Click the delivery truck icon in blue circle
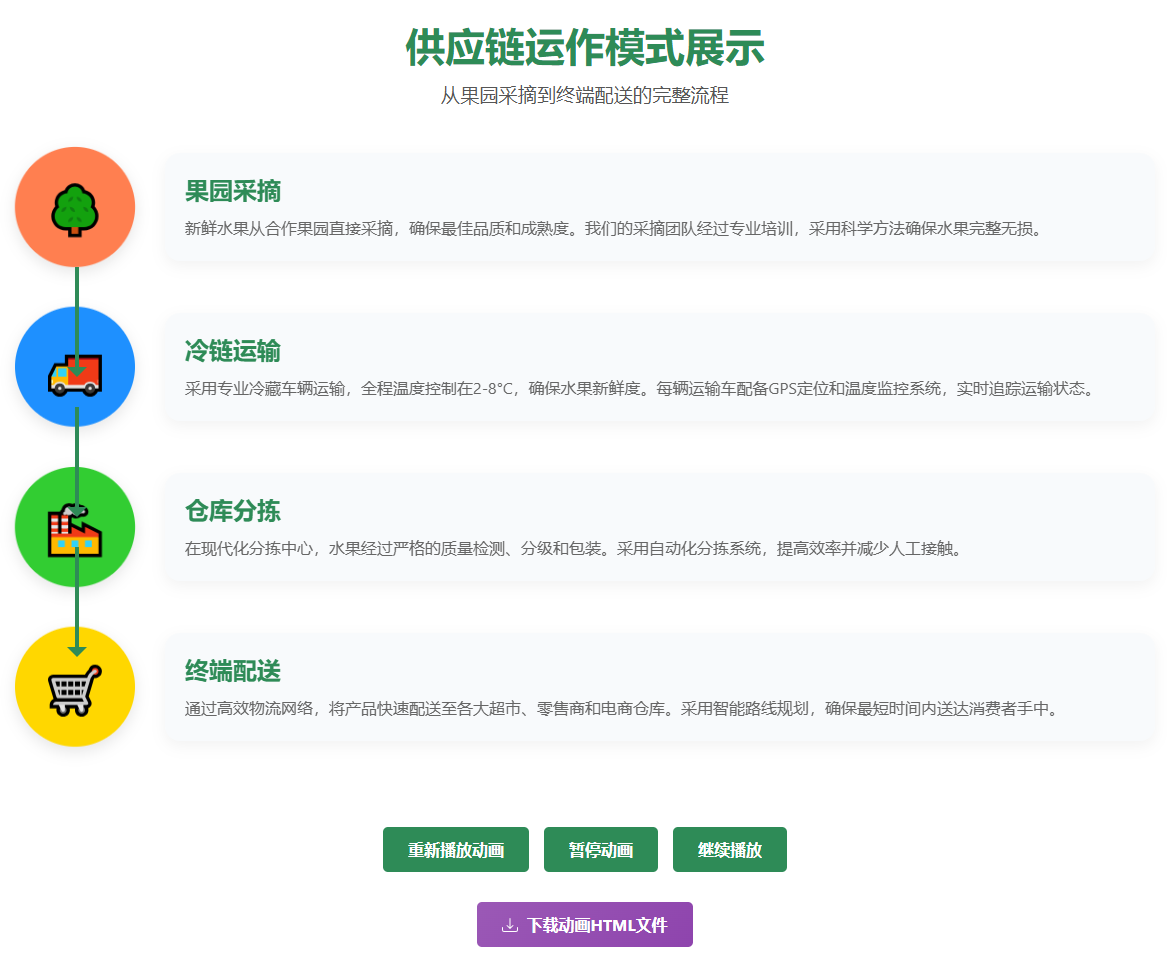Screen dimensions: 1167x963 tap(75, 374)
